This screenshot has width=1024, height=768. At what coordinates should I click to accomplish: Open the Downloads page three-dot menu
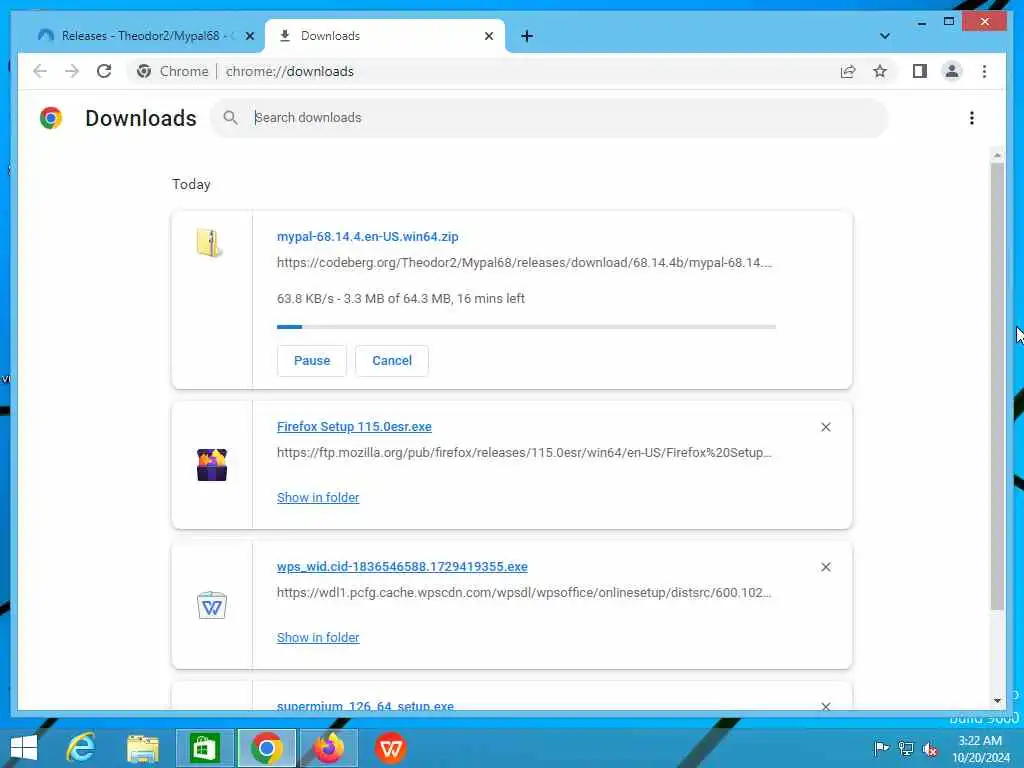pos(972,118)
